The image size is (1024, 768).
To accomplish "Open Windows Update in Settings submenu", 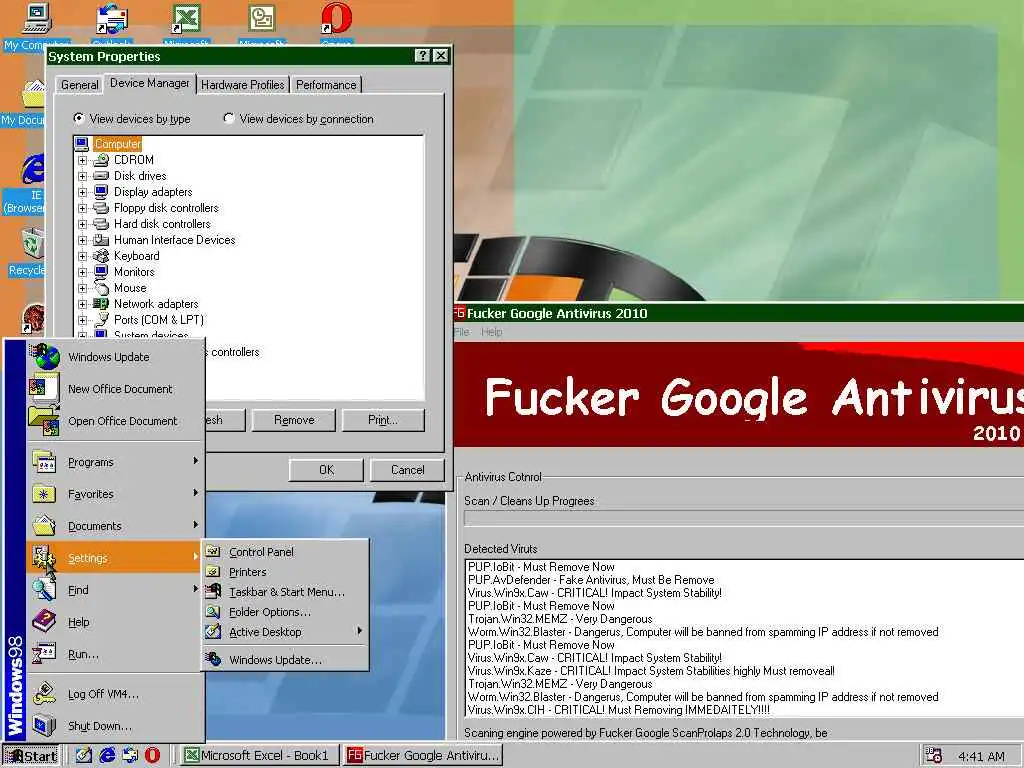I will (285, 660).
